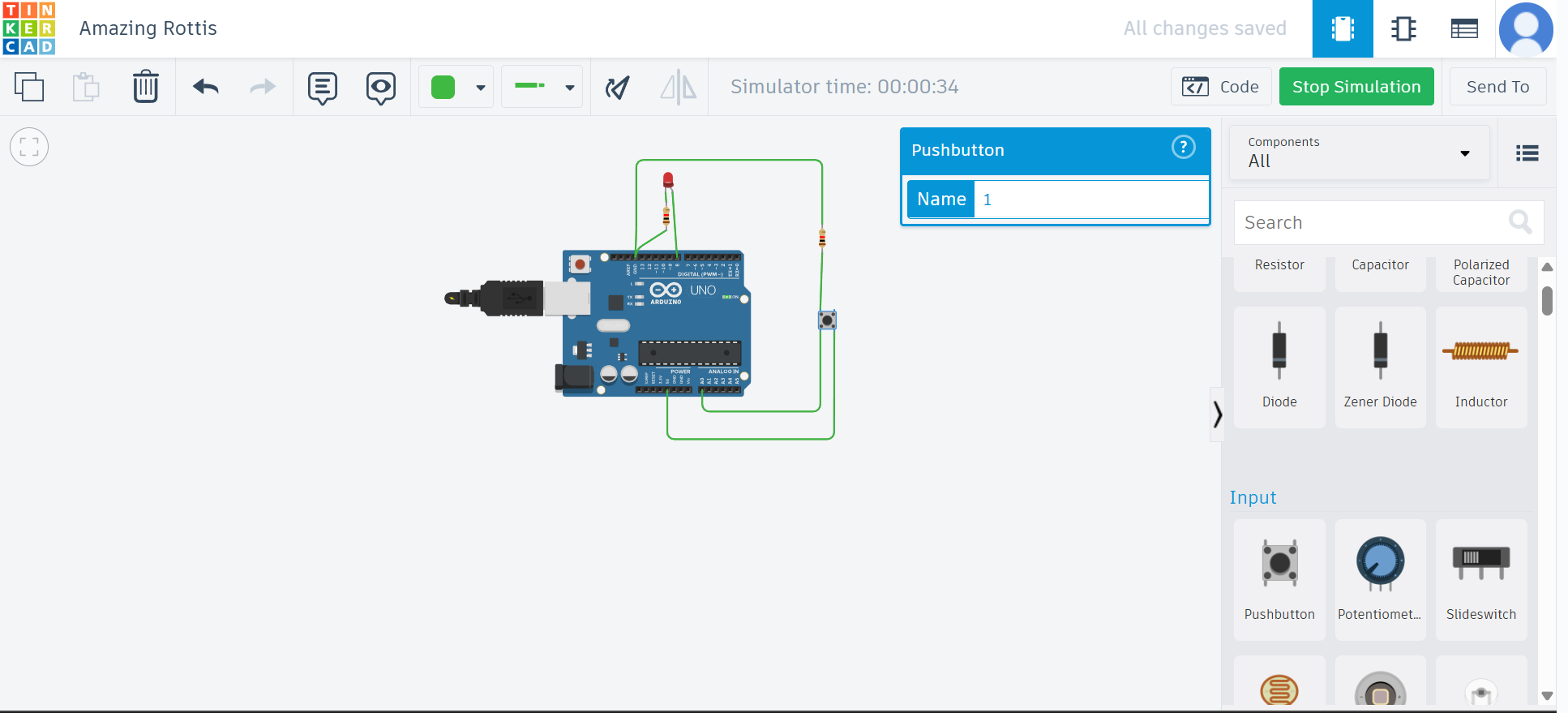The width and height of the screenshot is (1568, 713).
Task: Collapse the components panel chevron
Action: (x=1217, y=414)
